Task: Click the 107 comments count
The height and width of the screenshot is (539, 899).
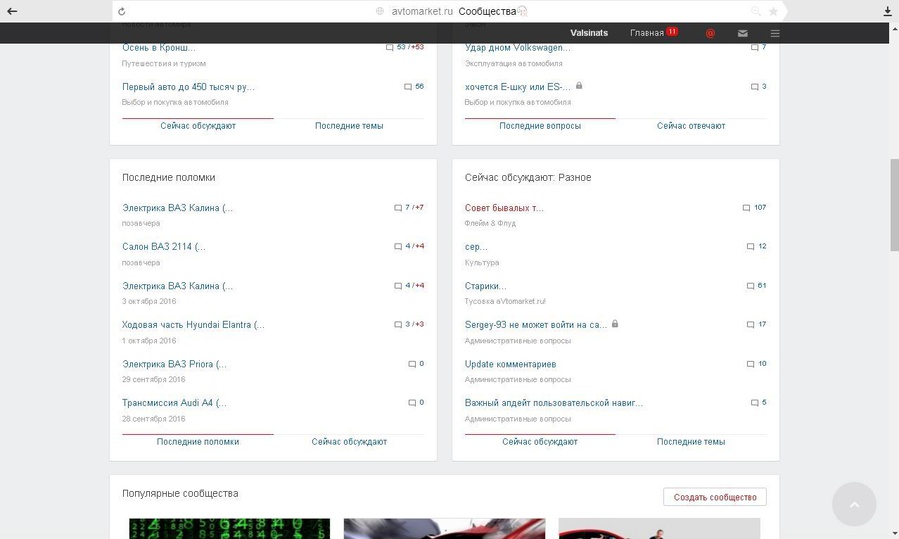Action: [x=760, y=208]
